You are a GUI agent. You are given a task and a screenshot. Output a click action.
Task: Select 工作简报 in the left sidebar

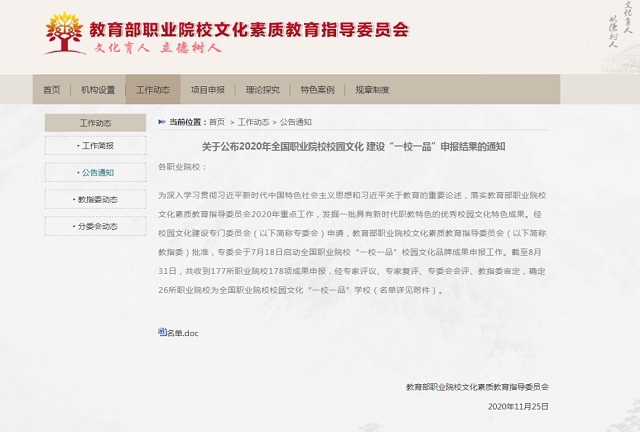pos(97,146)
